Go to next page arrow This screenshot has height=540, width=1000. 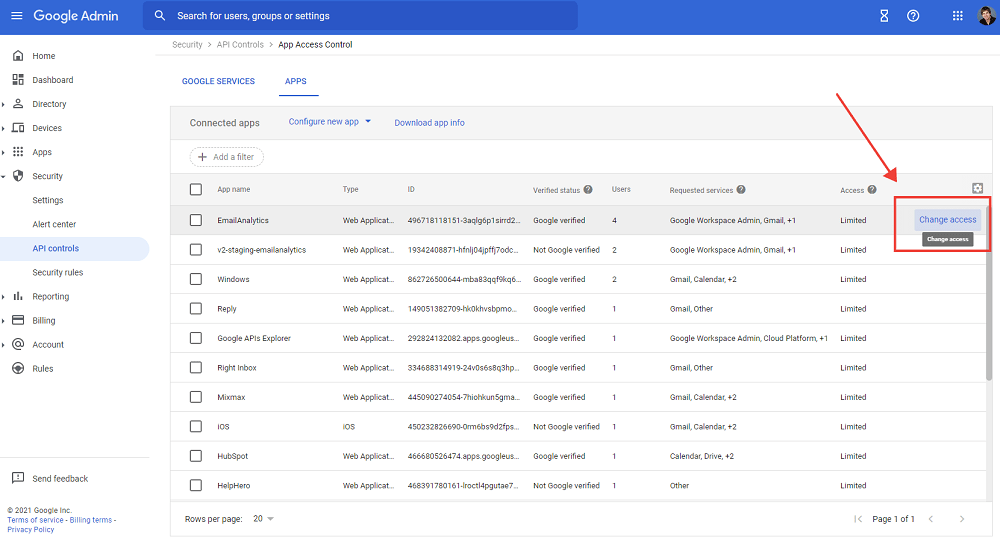(962, 519)
